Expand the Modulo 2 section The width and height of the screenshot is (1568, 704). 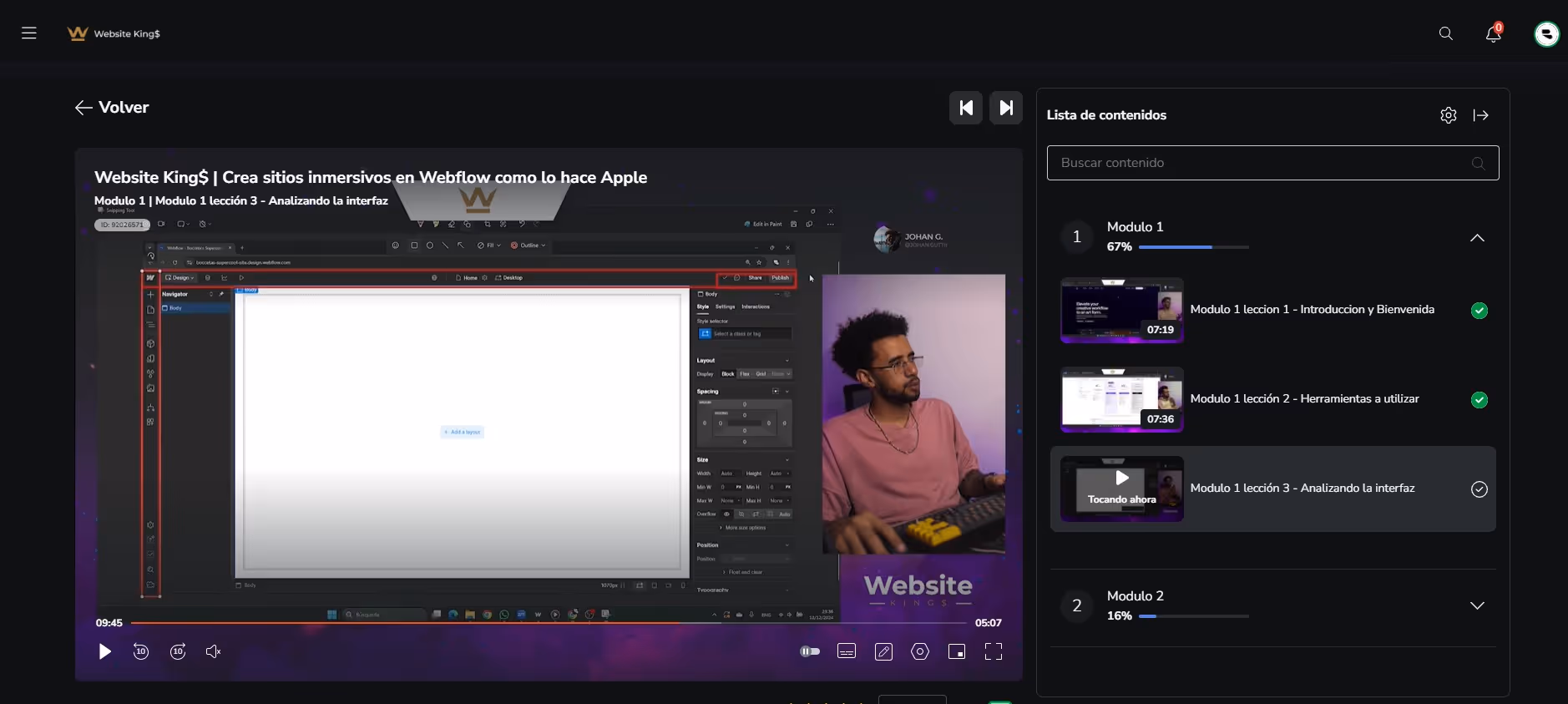[x=1477, y=605]
